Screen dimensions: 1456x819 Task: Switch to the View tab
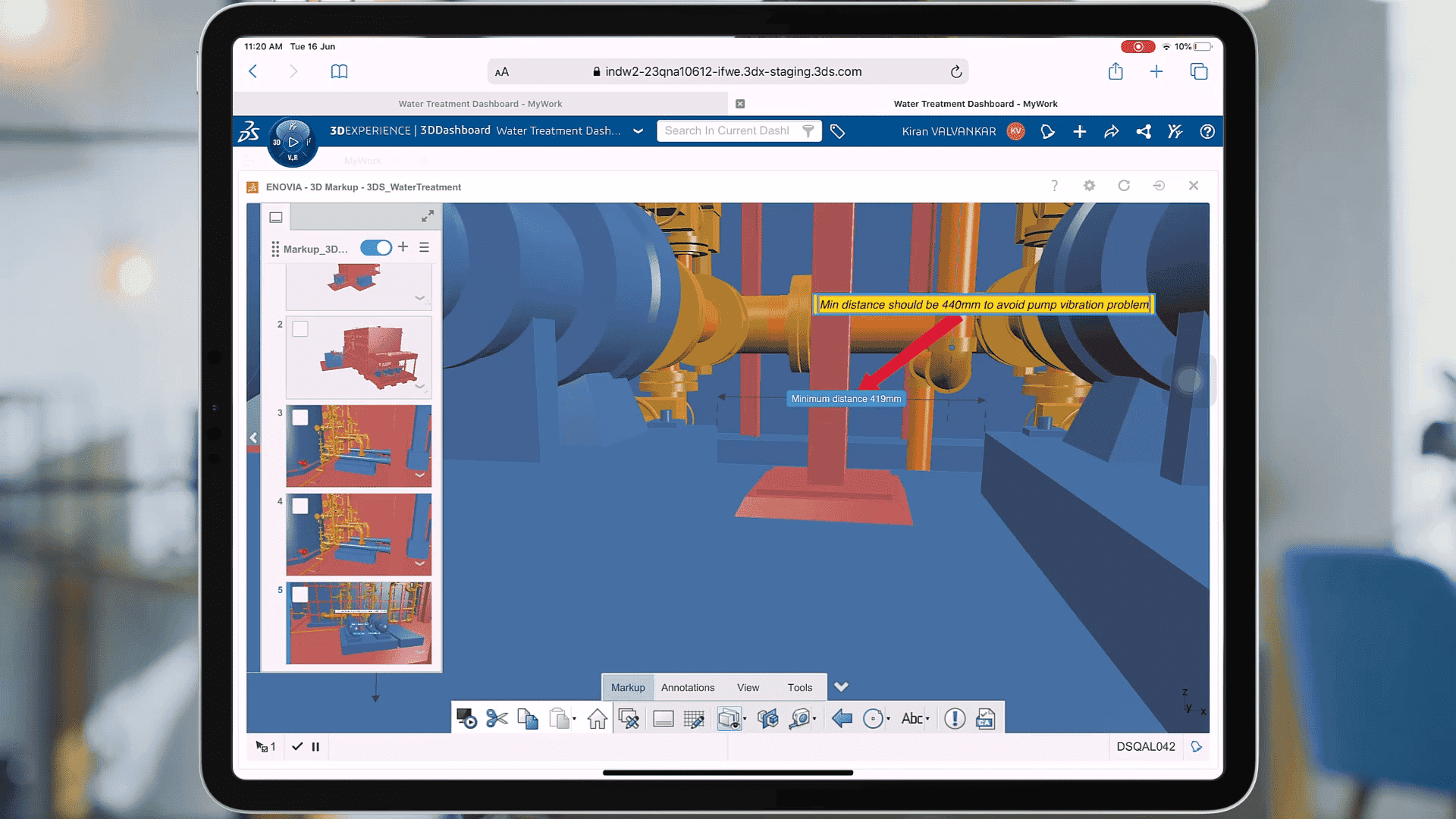748,687
